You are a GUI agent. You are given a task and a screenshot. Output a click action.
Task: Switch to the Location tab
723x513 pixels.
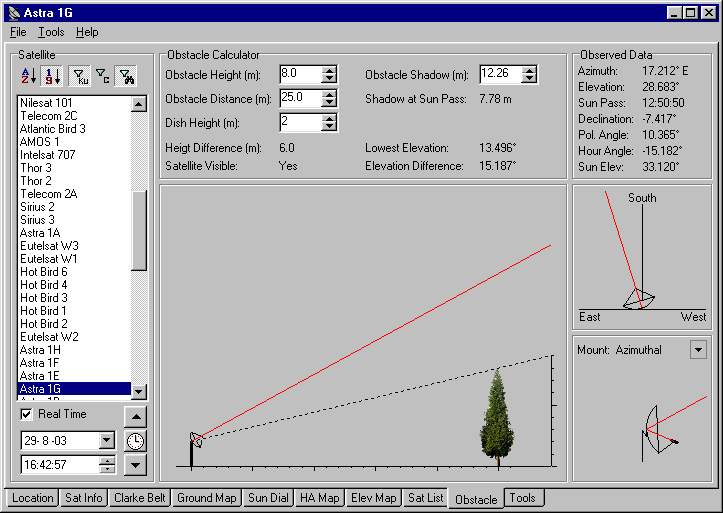tap(32, 498)
